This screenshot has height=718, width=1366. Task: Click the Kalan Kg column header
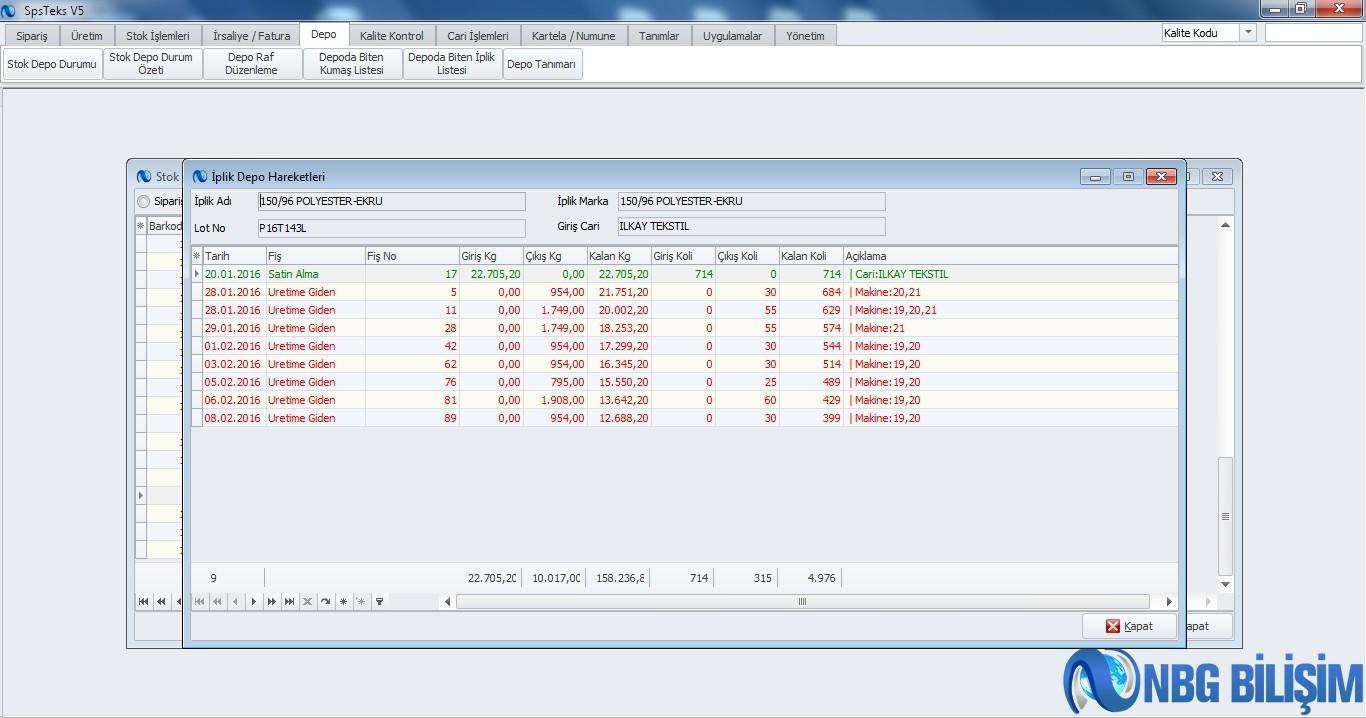click(619, 256)
